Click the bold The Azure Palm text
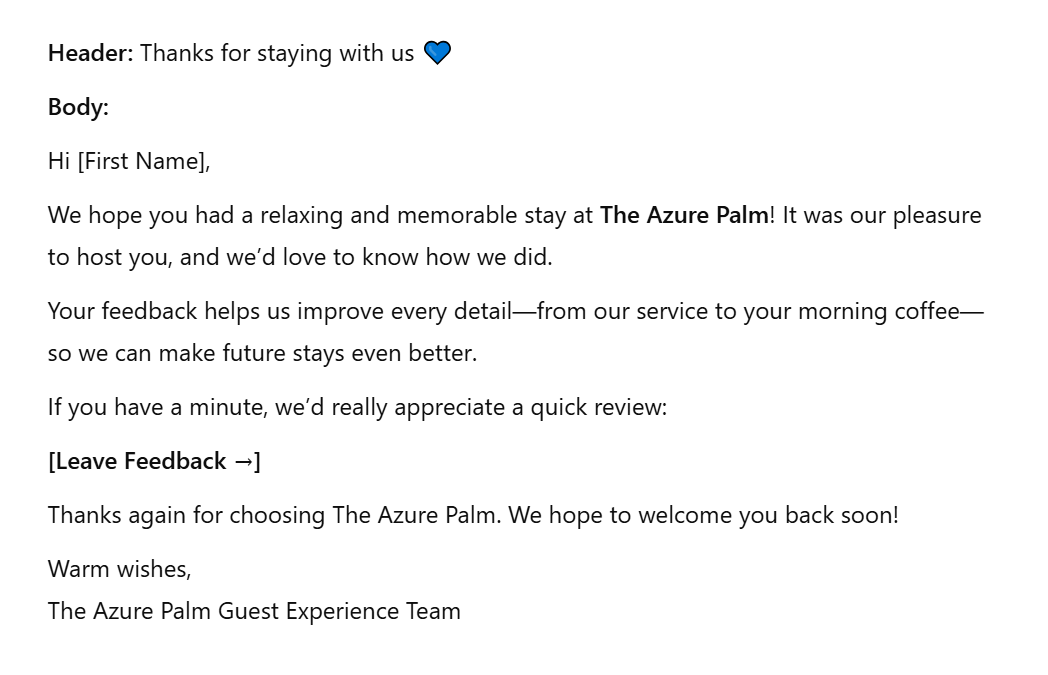Image resolution: width=1048 pixels, height=675 pixels. coord(684,215)
